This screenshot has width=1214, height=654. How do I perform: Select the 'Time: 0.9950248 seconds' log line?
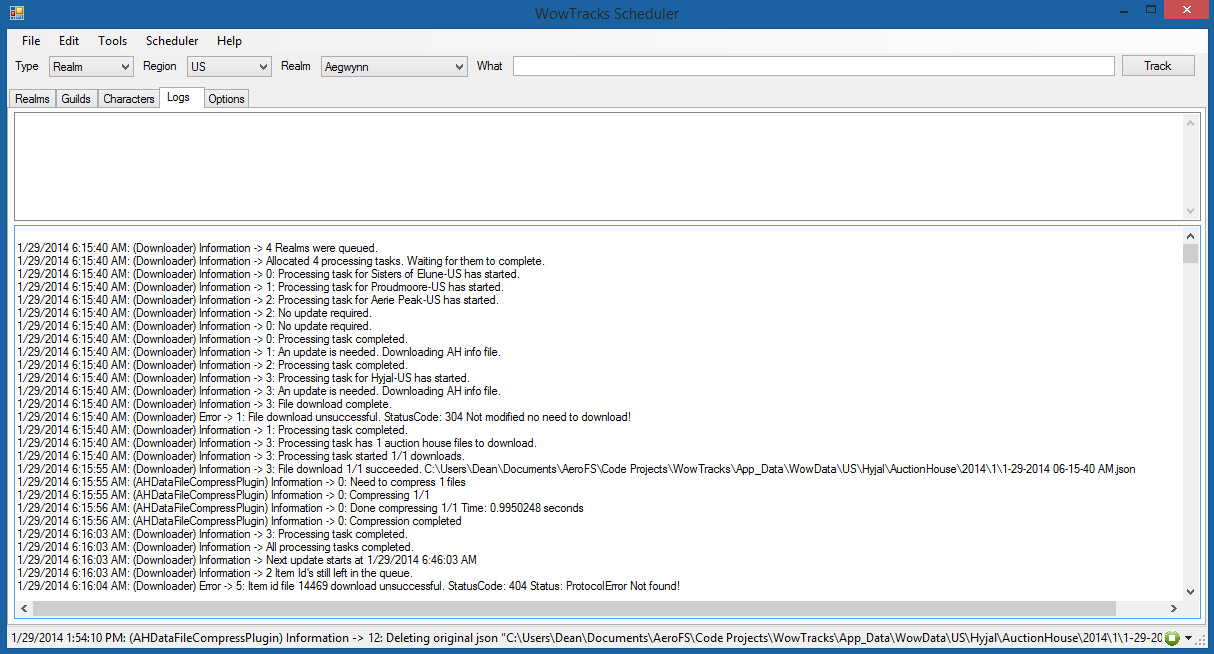click(301, 508)
